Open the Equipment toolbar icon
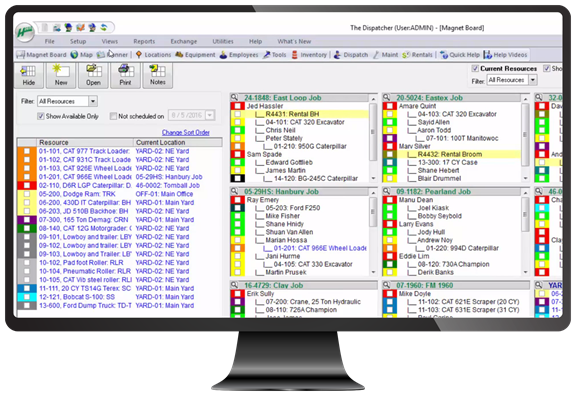This screenshot has height=397, width=576. [179, 55]
